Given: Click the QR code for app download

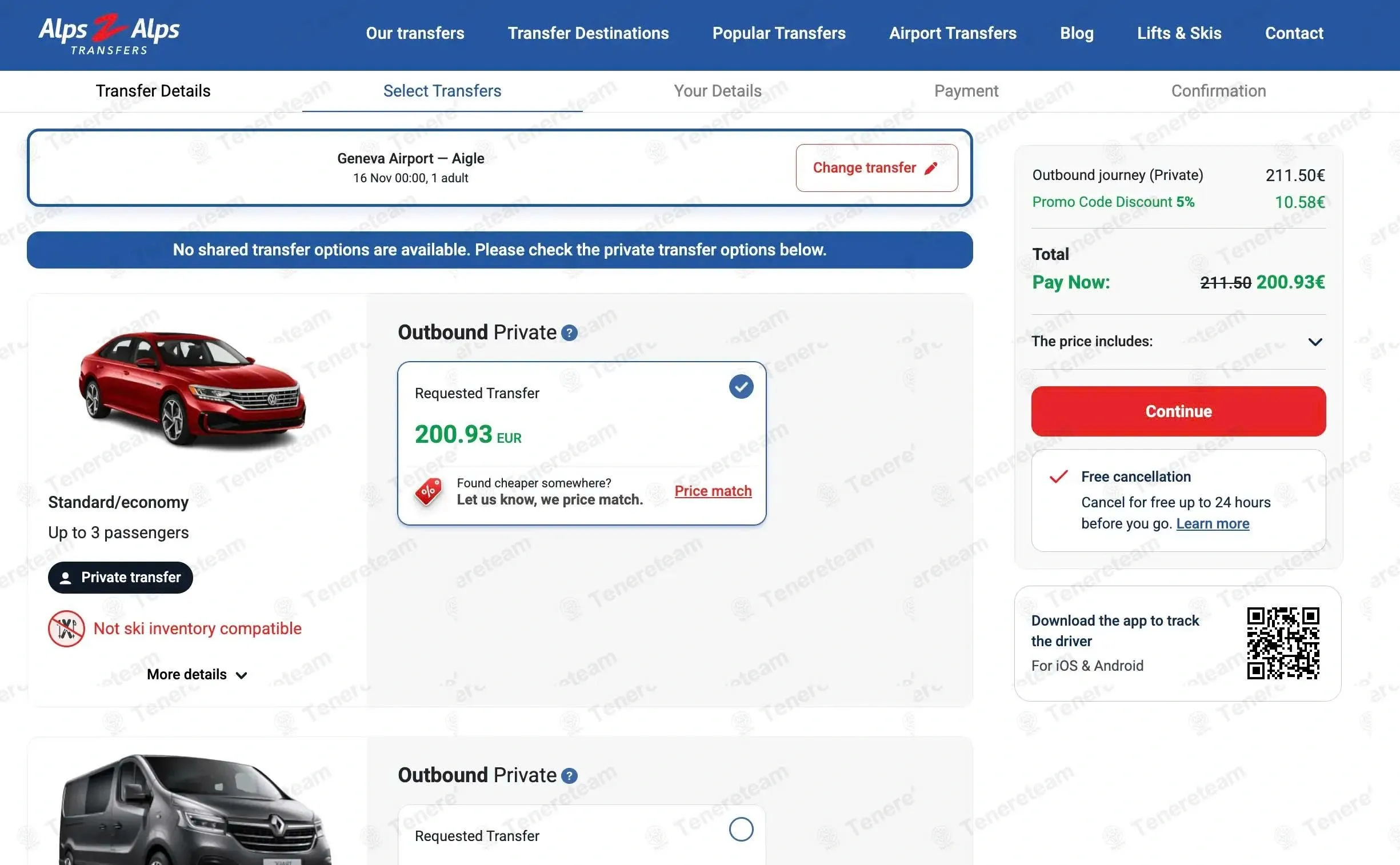Looking at the screenshot, I should point(1283,643).
